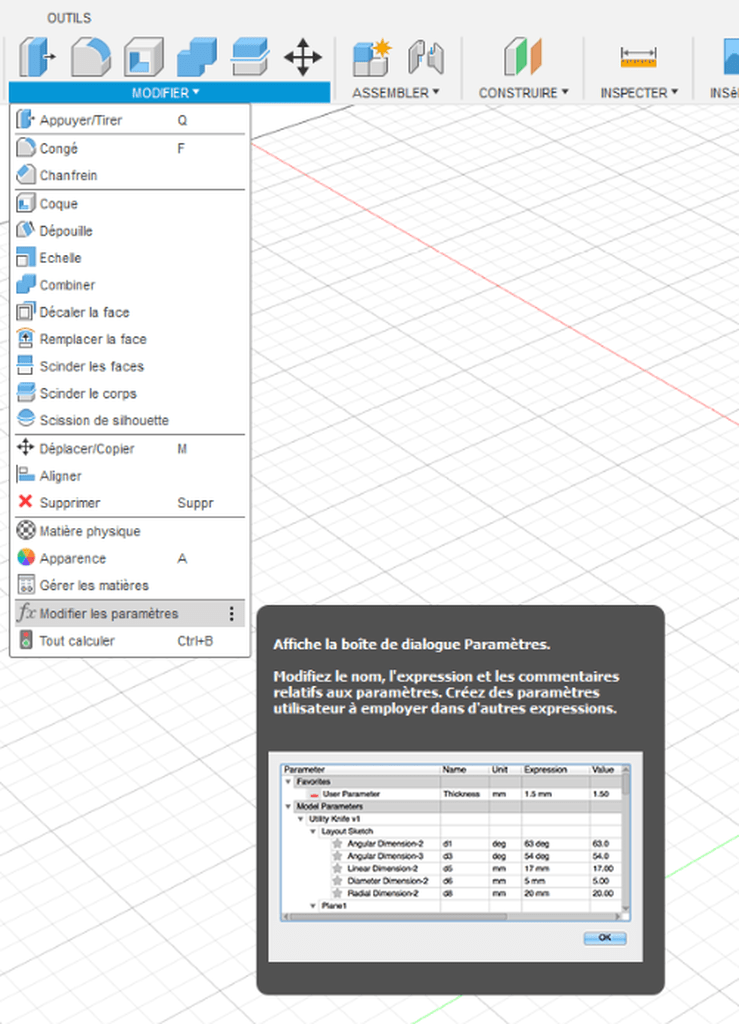739x1024 pixels.
Task: Choose Aligner from the menu
Action: 130,475
